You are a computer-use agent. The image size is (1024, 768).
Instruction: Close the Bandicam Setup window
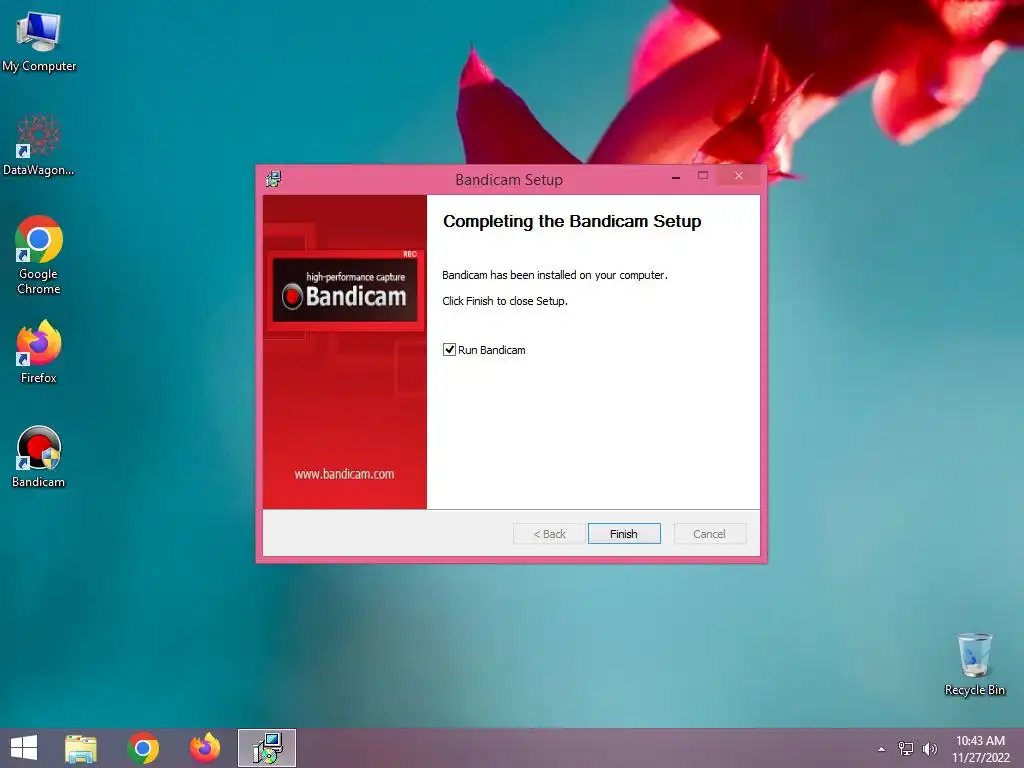pyautogui.click(x=739, y=176)
